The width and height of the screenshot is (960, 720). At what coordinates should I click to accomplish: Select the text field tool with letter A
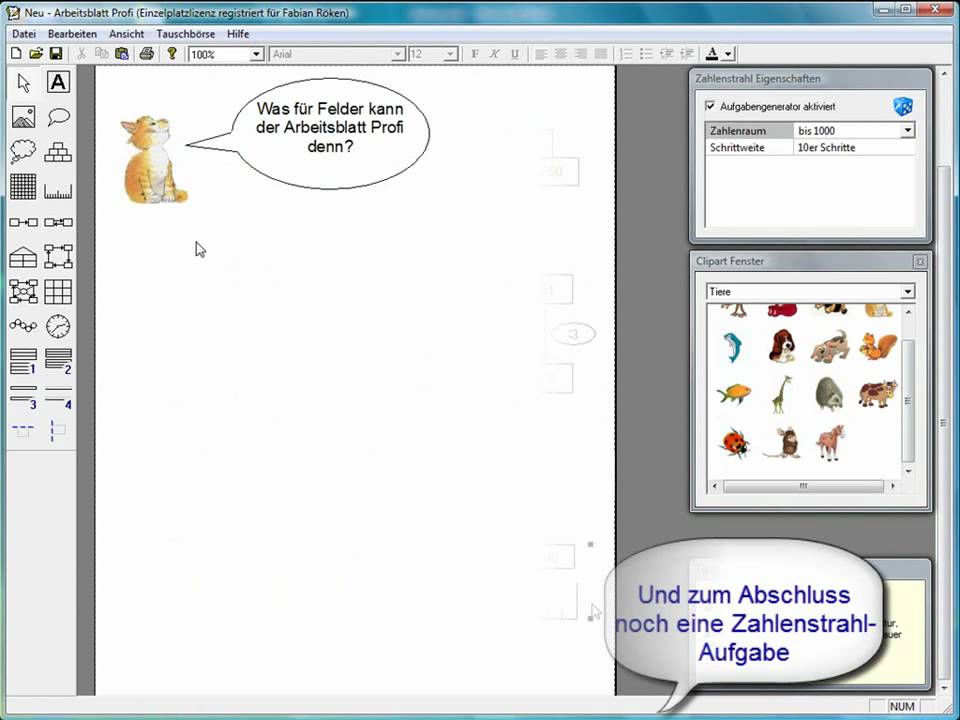tap(58, 82)
